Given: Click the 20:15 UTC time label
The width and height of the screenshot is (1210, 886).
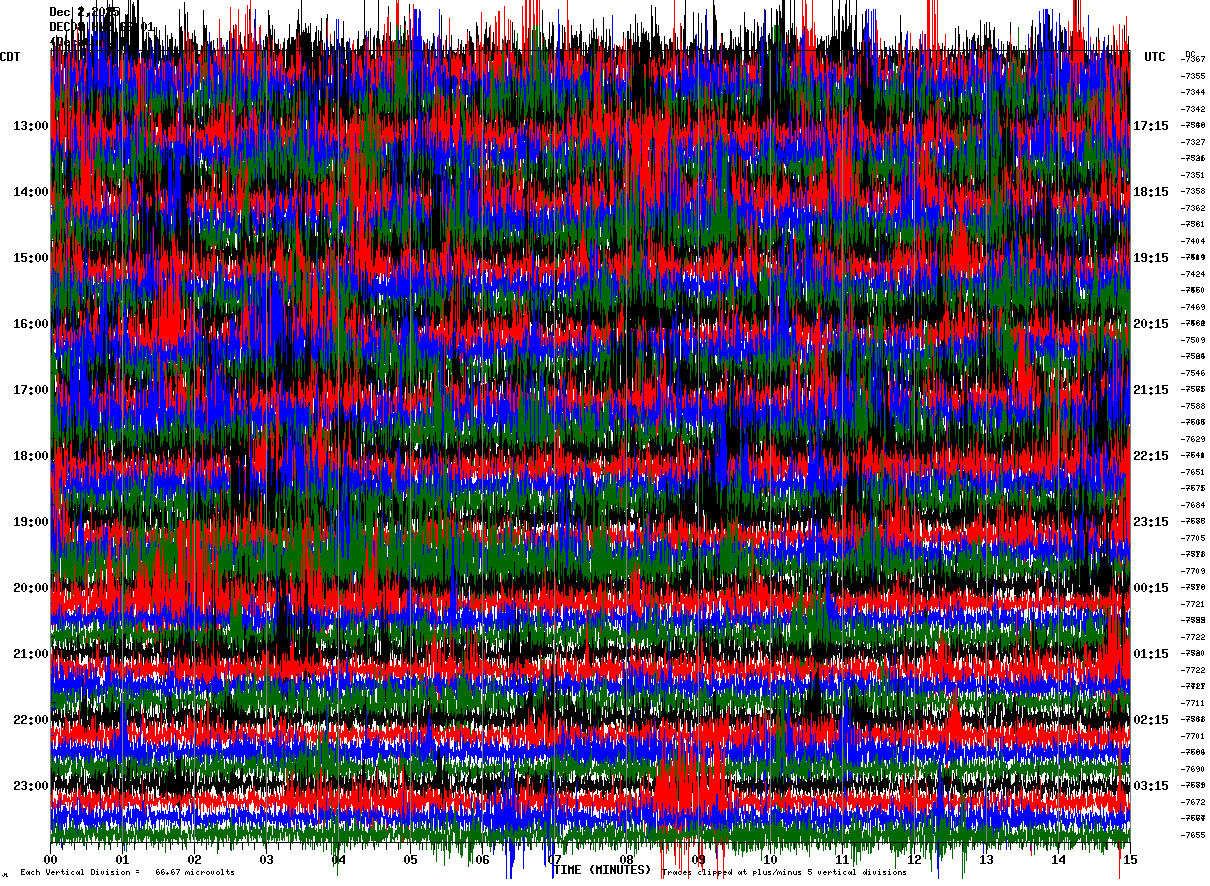Looking at the screenshot, I should (x=1151, y=324).
